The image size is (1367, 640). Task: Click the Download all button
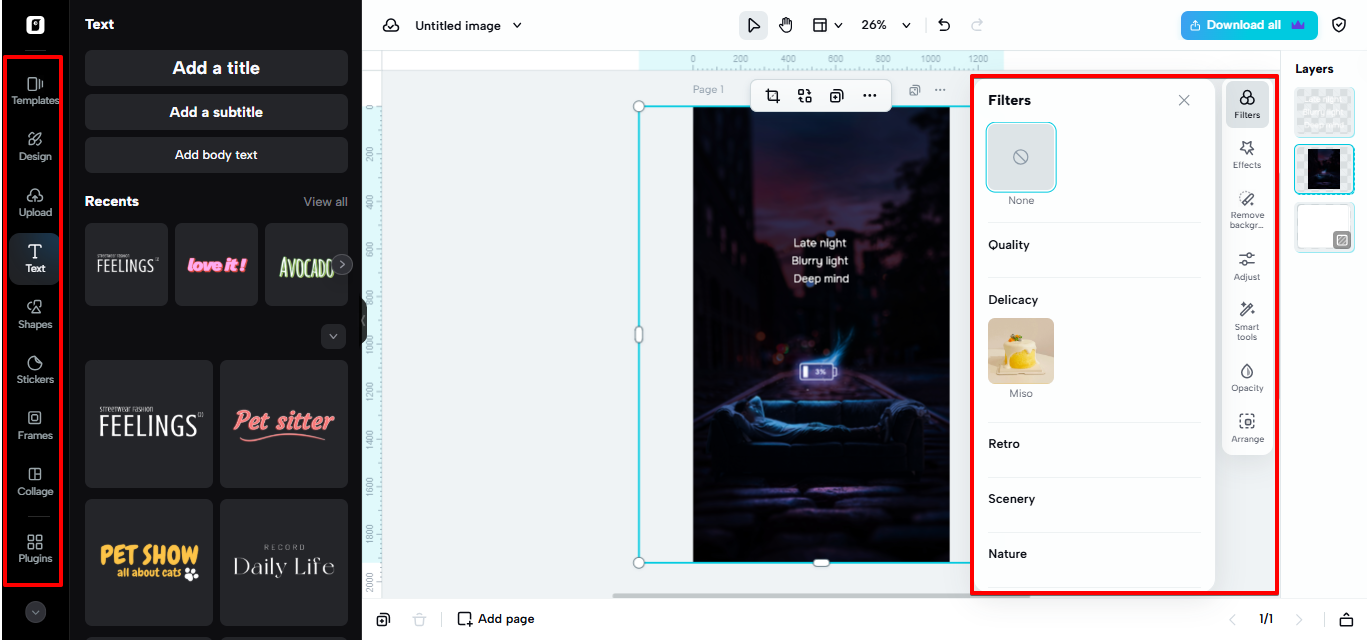1248,25
